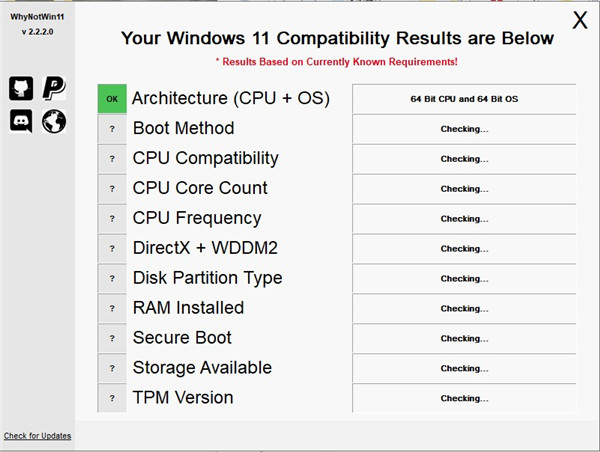The height and width of the screenshot is (452, 600).
Task: Click the CPU Frequency status indicator
Action: pyautogui.click(x=112, y=219)
